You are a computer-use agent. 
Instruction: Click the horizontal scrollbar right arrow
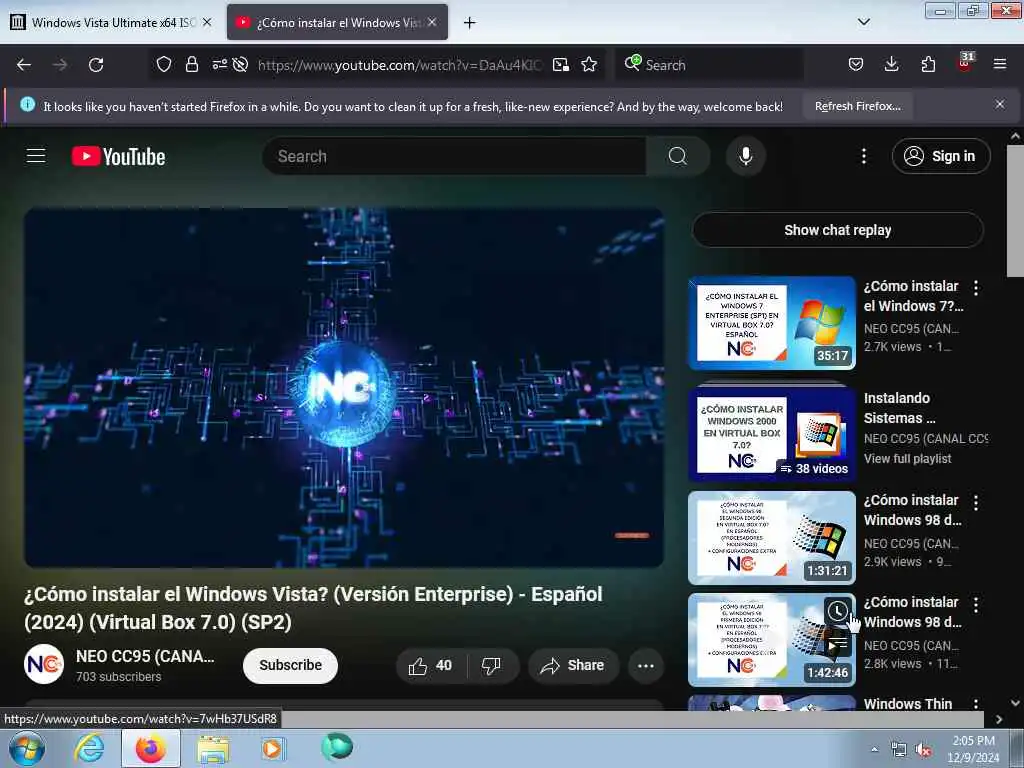(x=999, y=719)
